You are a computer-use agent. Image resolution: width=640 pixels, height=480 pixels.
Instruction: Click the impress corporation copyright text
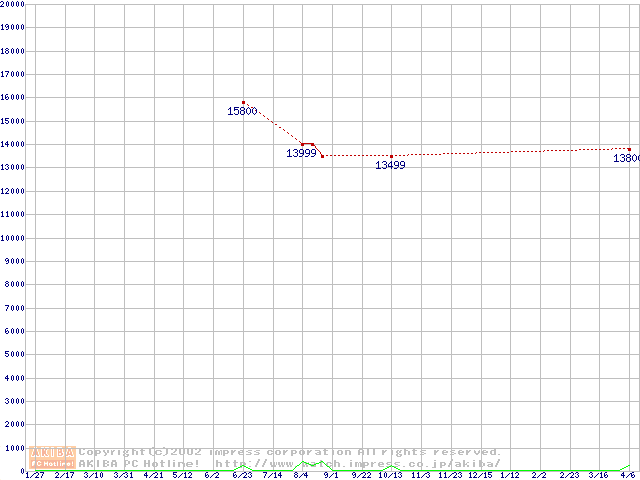pyautogui.click(x=290, y=452)
